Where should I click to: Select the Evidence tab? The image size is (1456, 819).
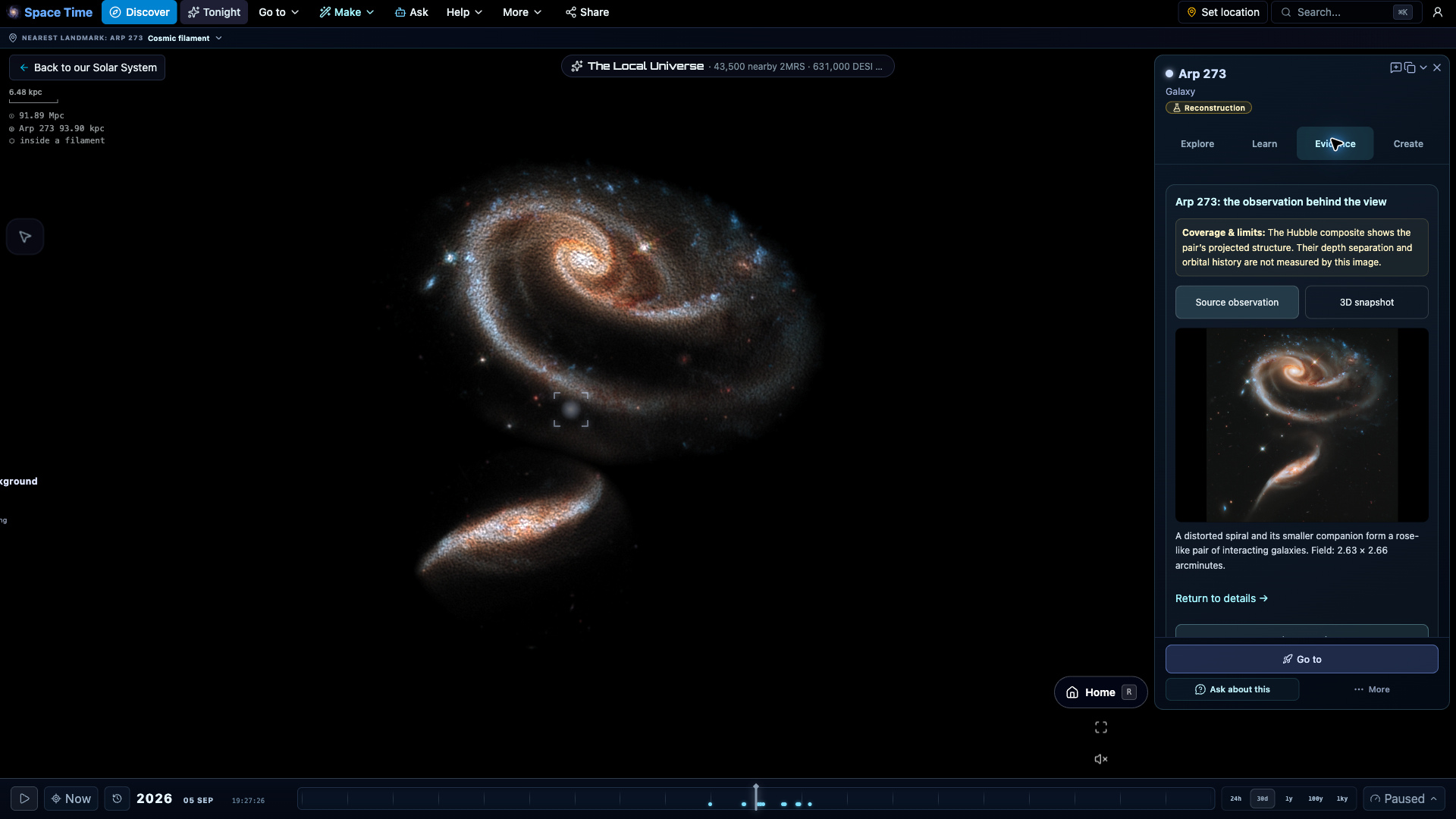(x=1335, y=143)
